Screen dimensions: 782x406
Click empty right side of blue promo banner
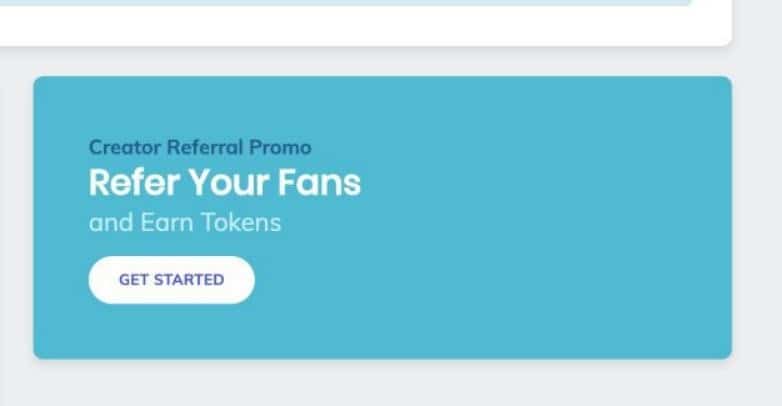point(560,220)
